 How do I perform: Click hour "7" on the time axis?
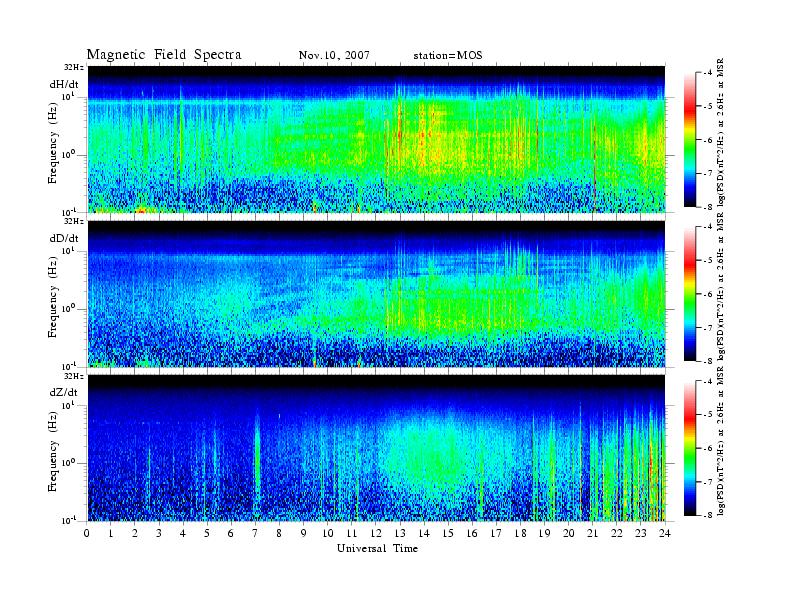point(255,533)
